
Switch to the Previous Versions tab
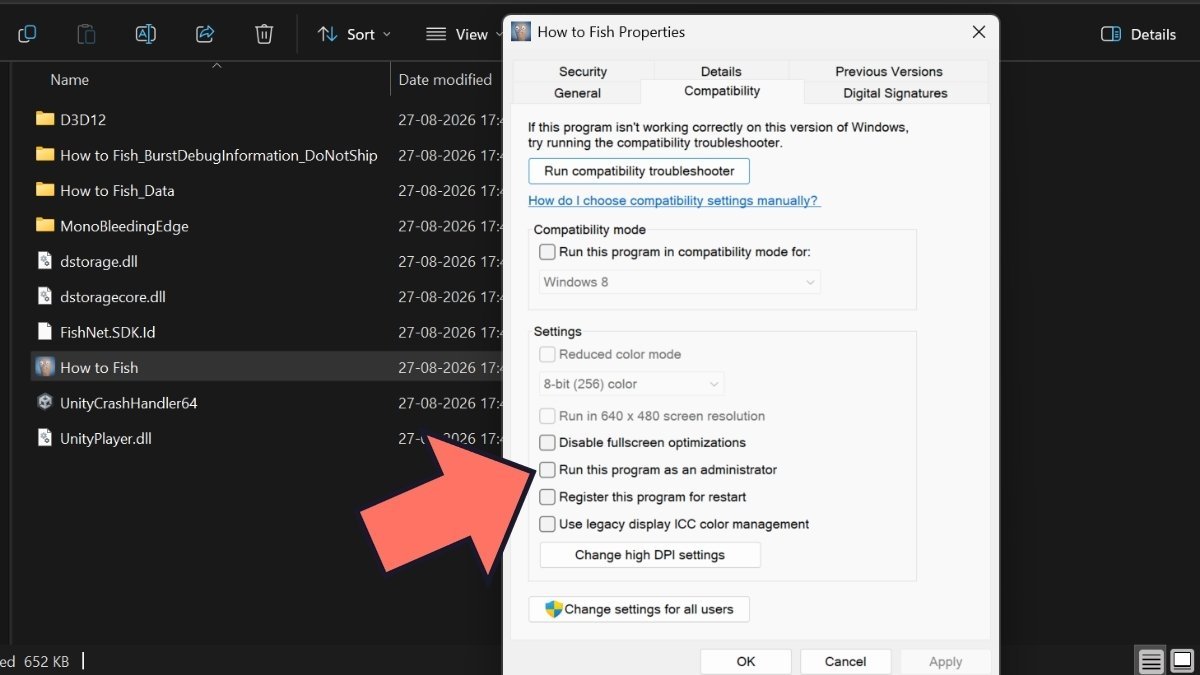coord(889,71)
